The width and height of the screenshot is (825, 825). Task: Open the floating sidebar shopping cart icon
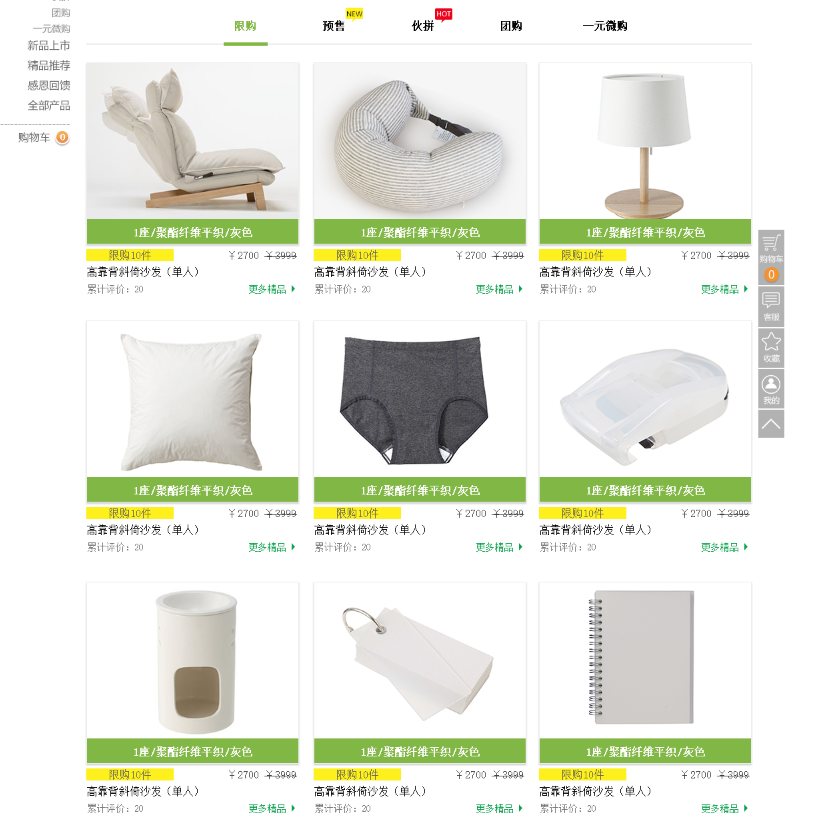[771, 244]
